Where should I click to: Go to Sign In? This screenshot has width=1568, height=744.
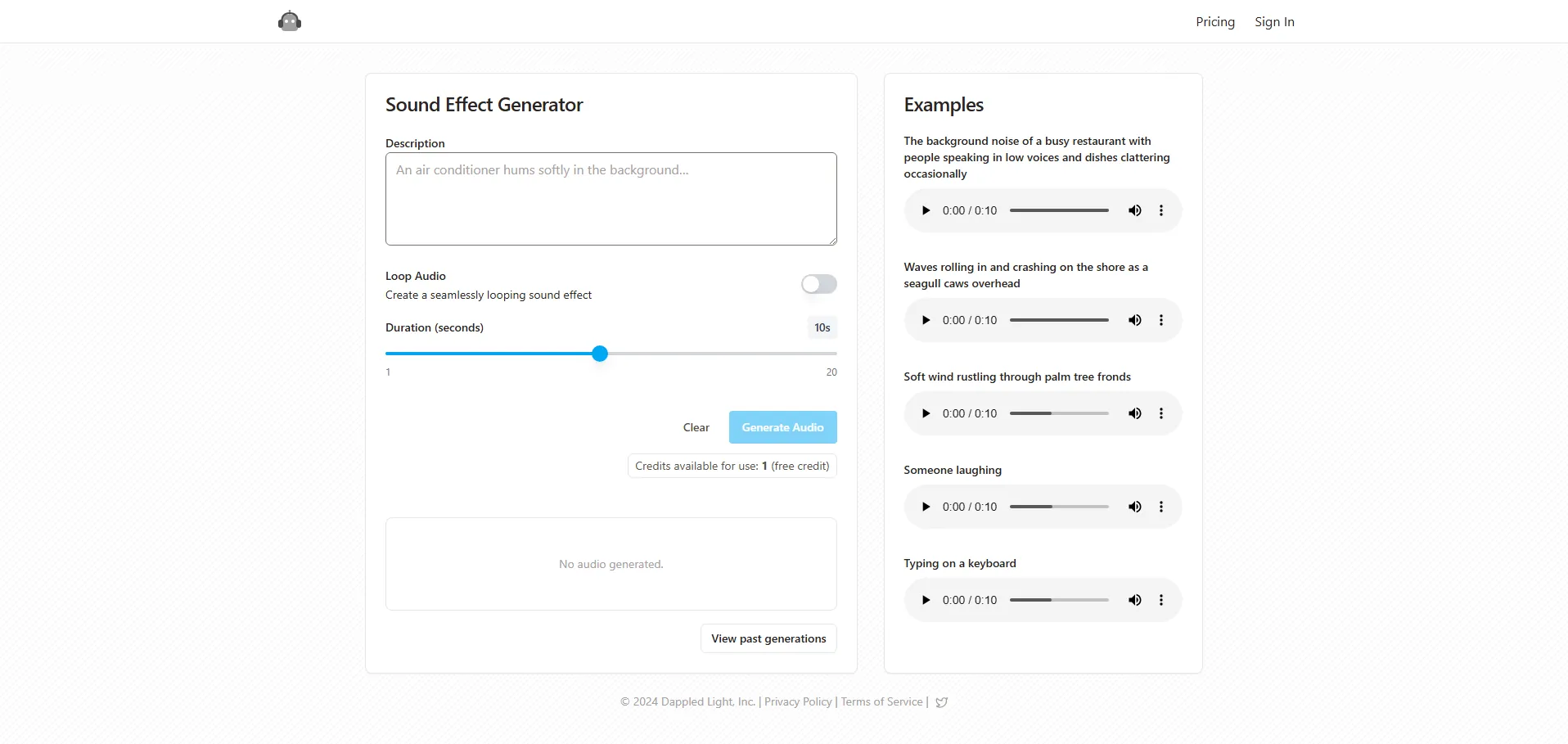pyautogui.click(x=1274, y=22)
